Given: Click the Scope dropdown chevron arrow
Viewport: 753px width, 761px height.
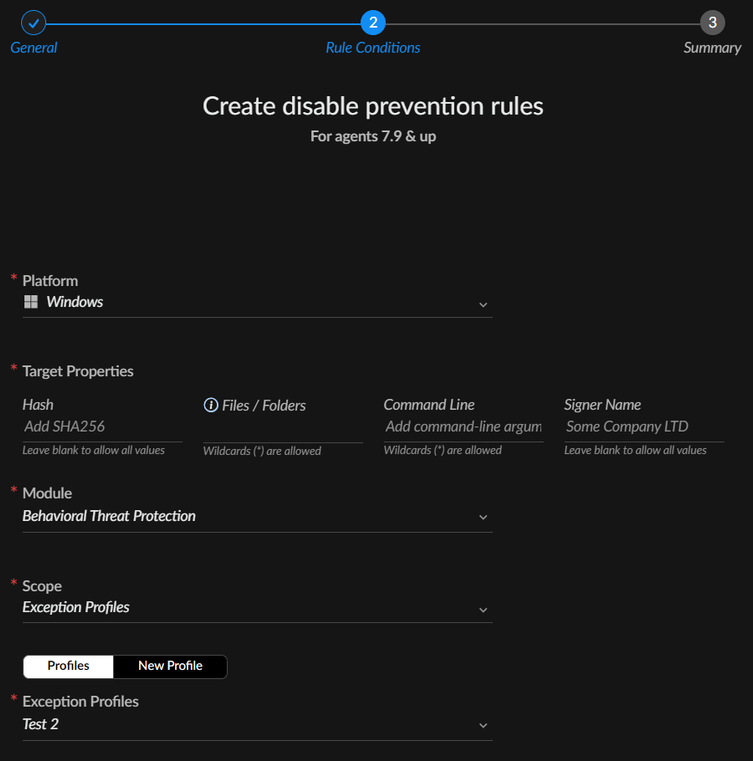Looking at the screenshot, I should (483, 610).
